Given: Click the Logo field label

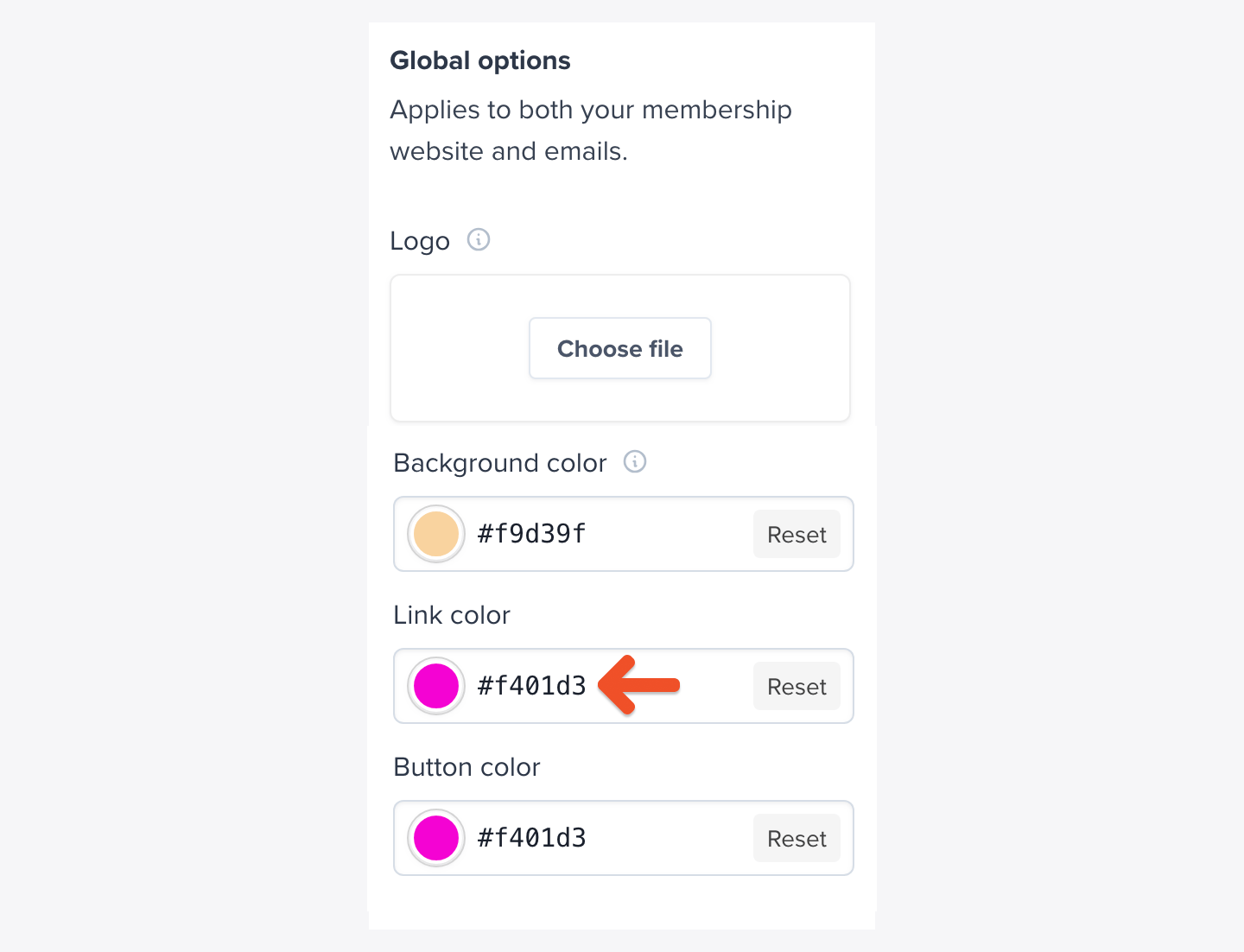Looking at the screenshot, I should [420, 241].
